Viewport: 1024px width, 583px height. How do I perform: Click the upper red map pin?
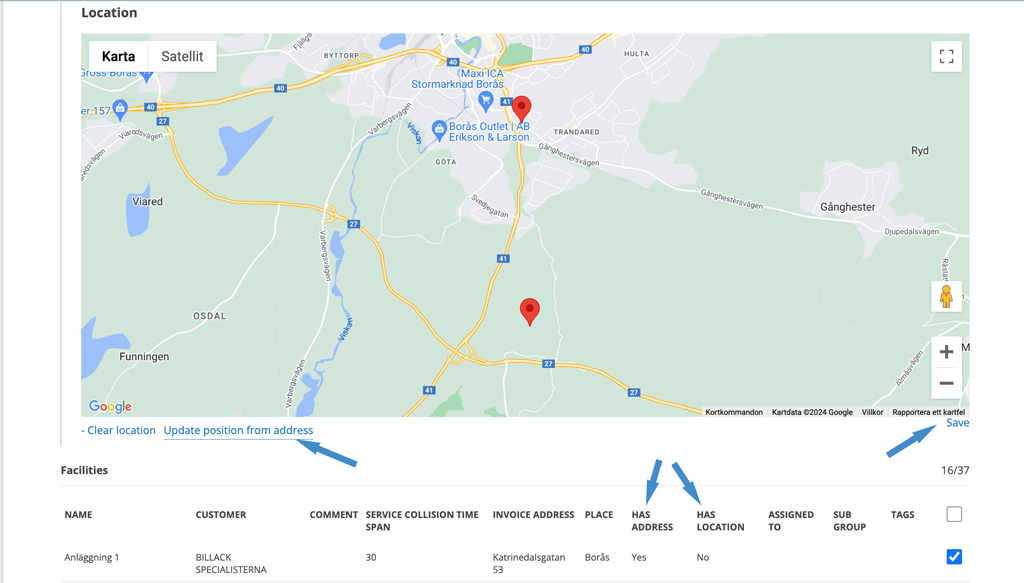coord(521,108)
